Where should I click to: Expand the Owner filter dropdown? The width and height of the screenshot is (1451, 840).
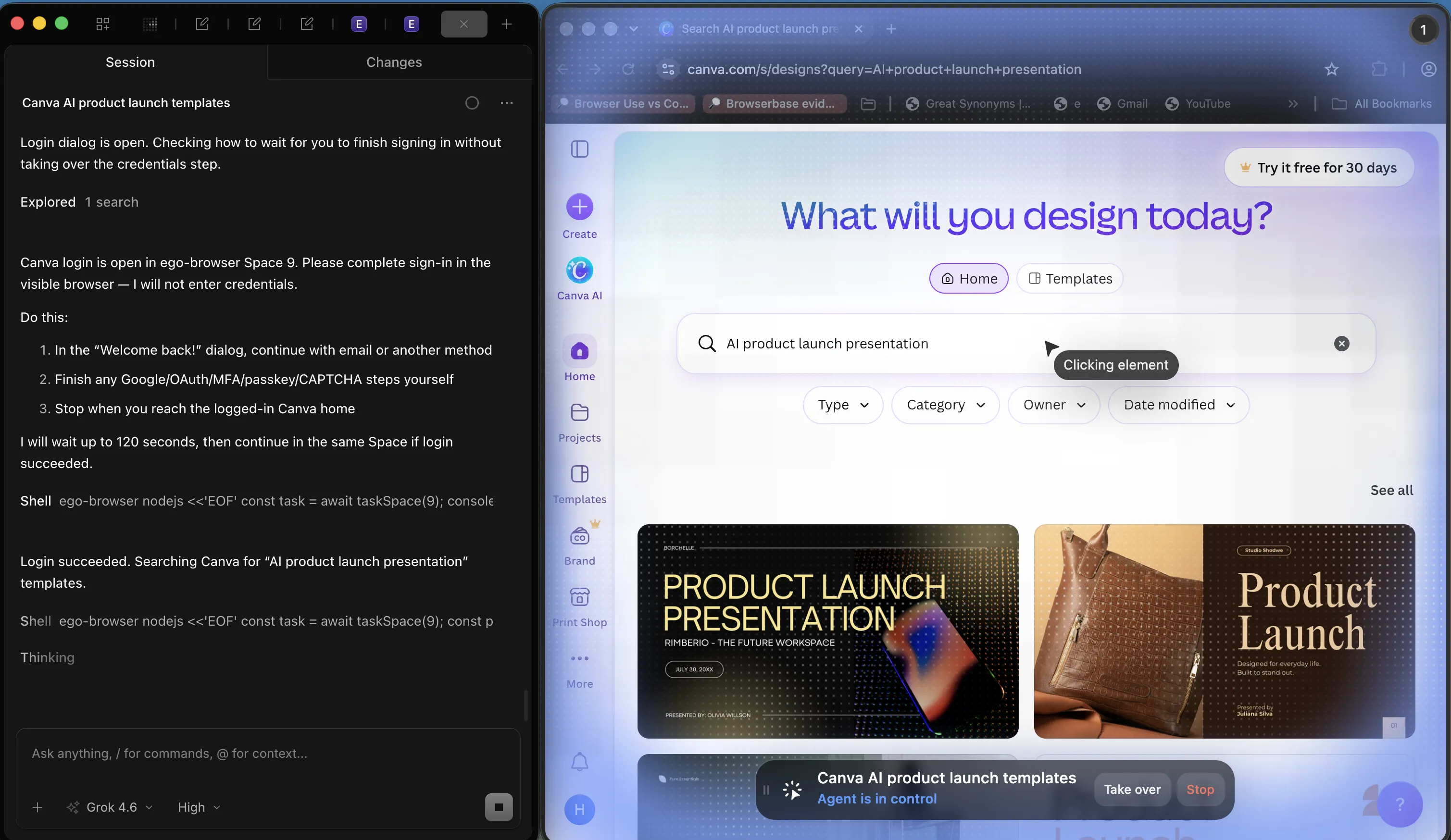[x=1054, y=405]
